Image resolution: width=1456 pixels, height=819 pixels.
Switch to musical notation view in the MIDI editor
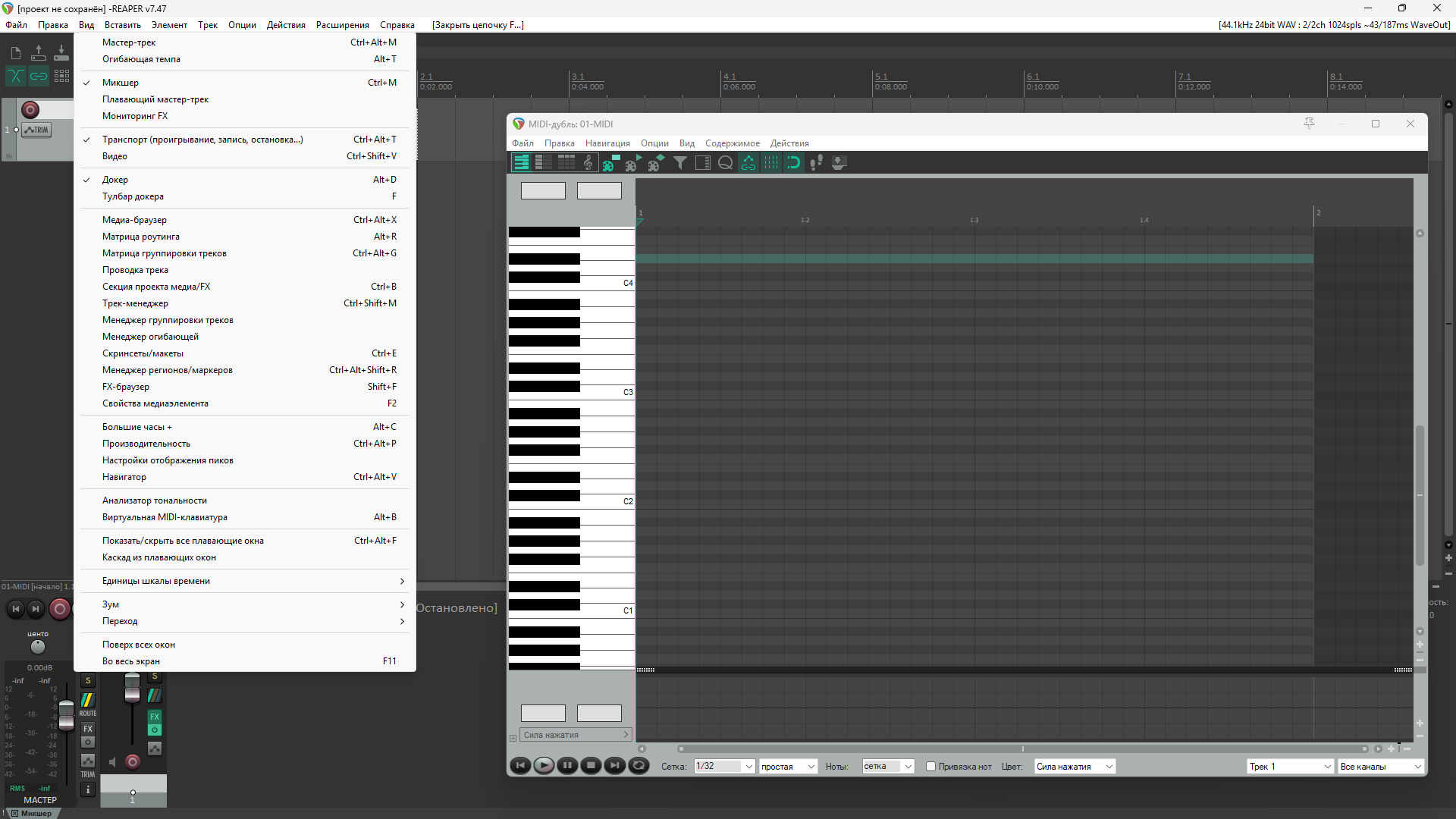tap(588, 162)
